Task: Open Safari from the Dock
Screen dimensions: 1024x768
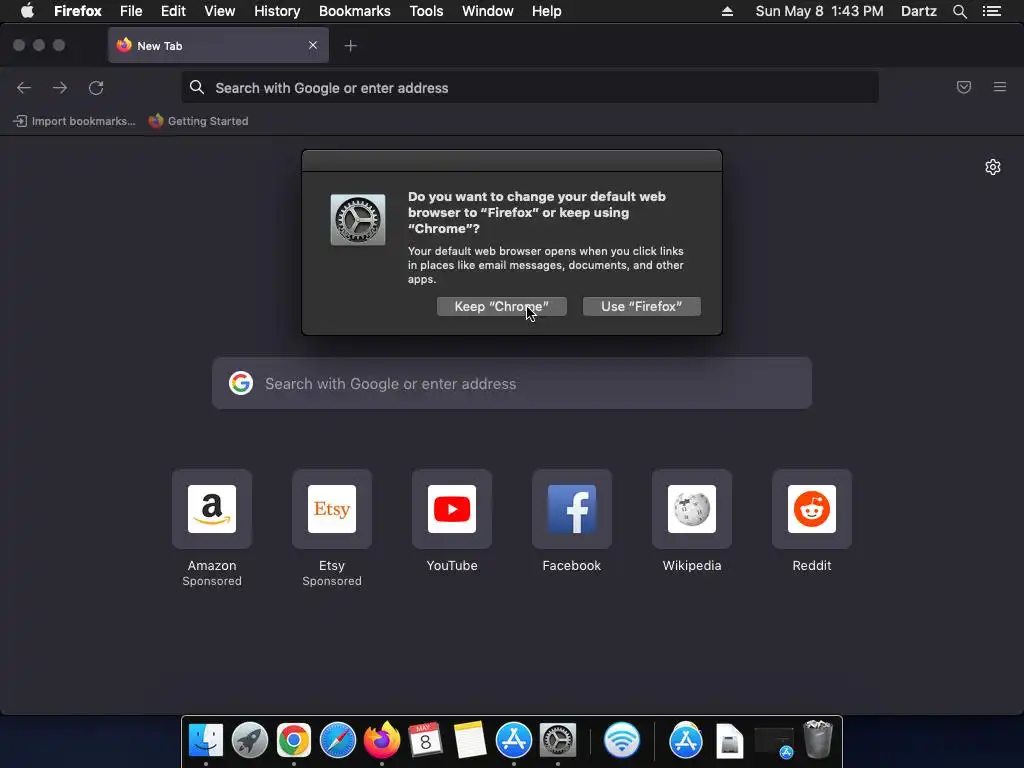Action: point(338,740)
